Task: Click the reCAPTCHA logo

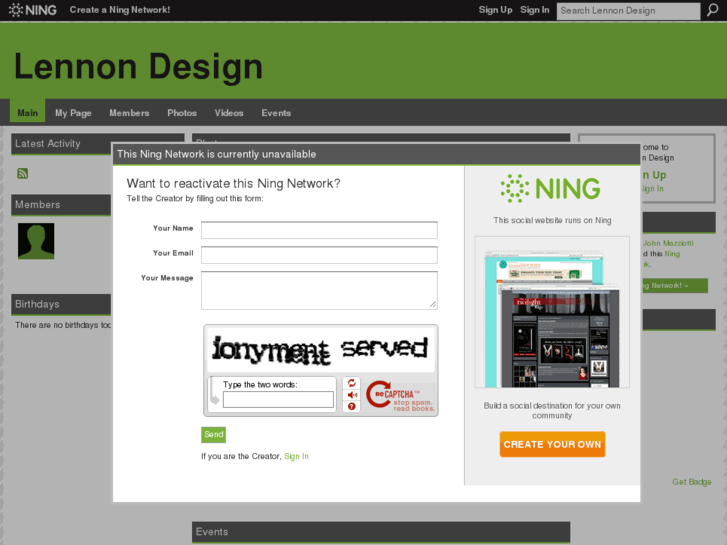Action: (x=400, y=395)
